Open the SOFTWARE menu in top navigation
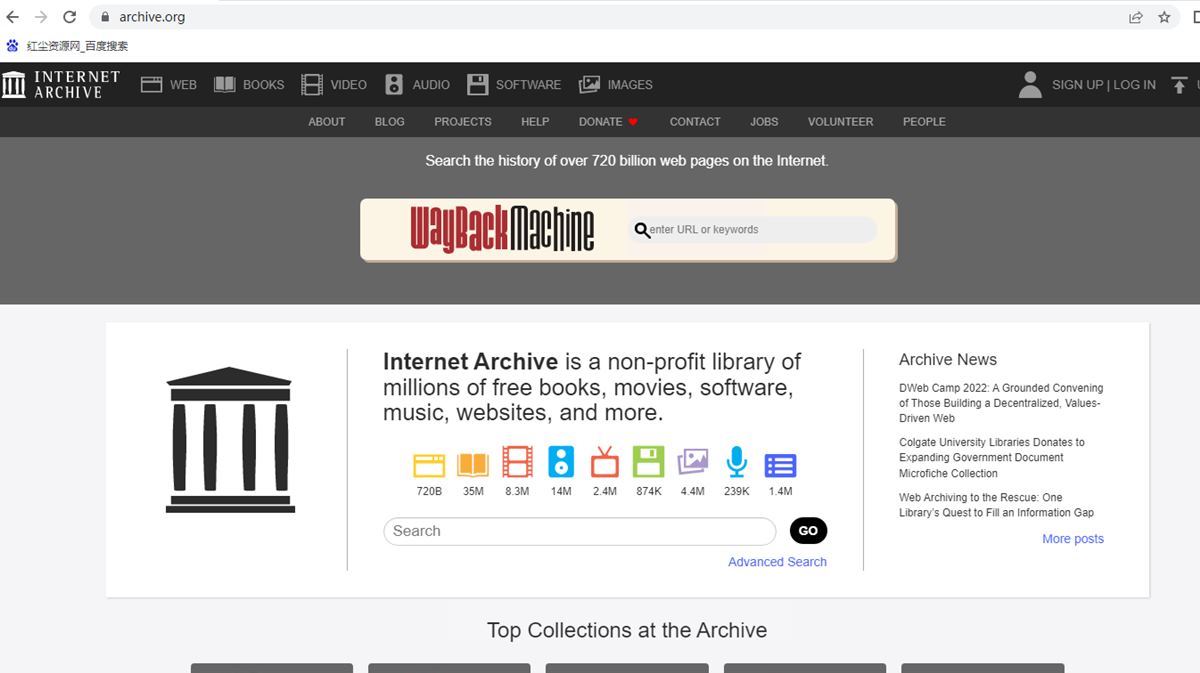Viewport: 1200px width, 673px height. pos(514,85)
